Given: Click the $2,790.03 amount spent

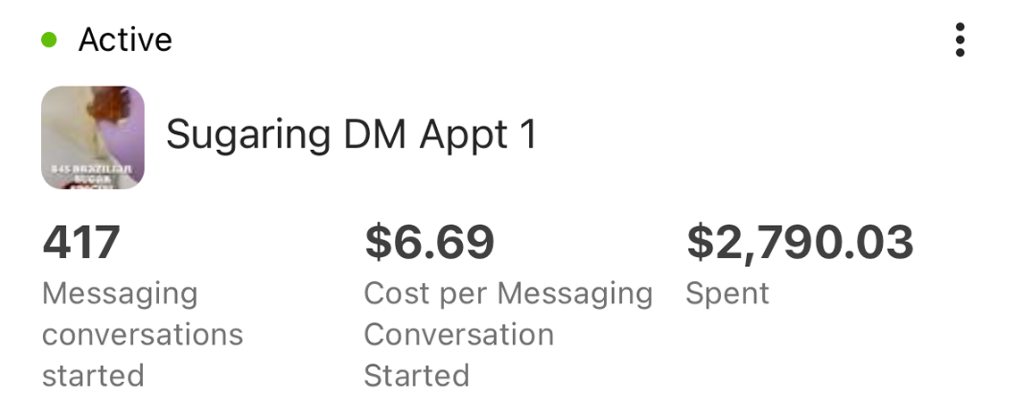Looking at the screenshot, I should [x=800, y=243].
